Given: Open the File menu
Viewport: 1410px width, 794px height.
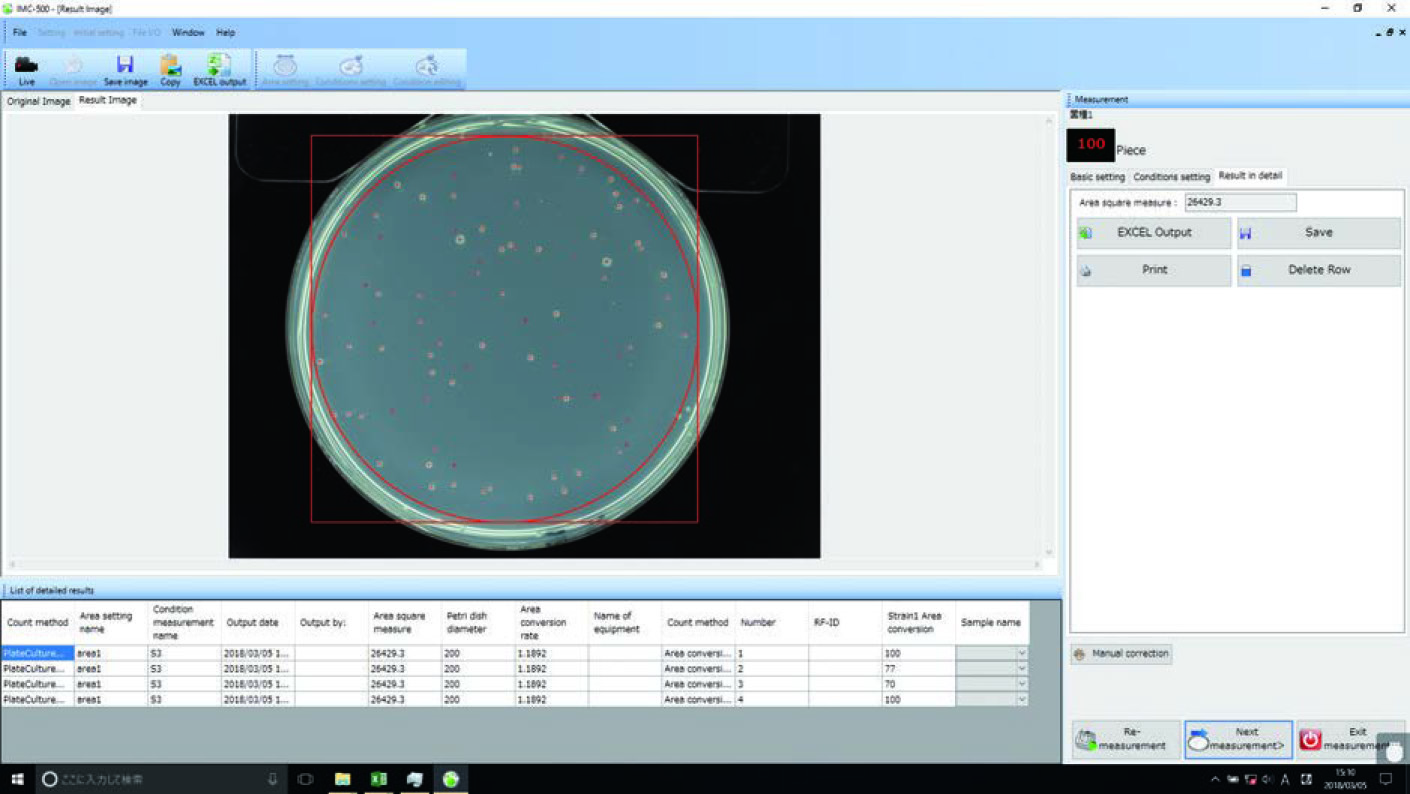Looking at the screenshot, I should (x=20, y=33).
